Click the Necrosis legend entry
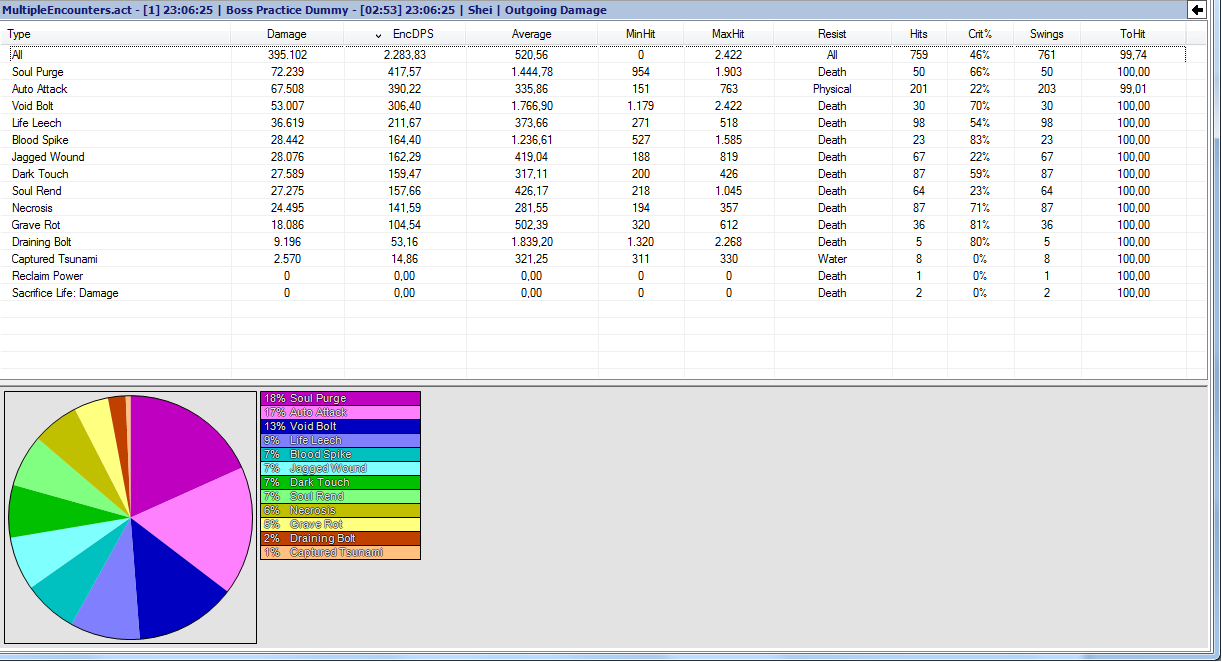This screenshot has height=662, width=1222. click(x=341, y=510)
